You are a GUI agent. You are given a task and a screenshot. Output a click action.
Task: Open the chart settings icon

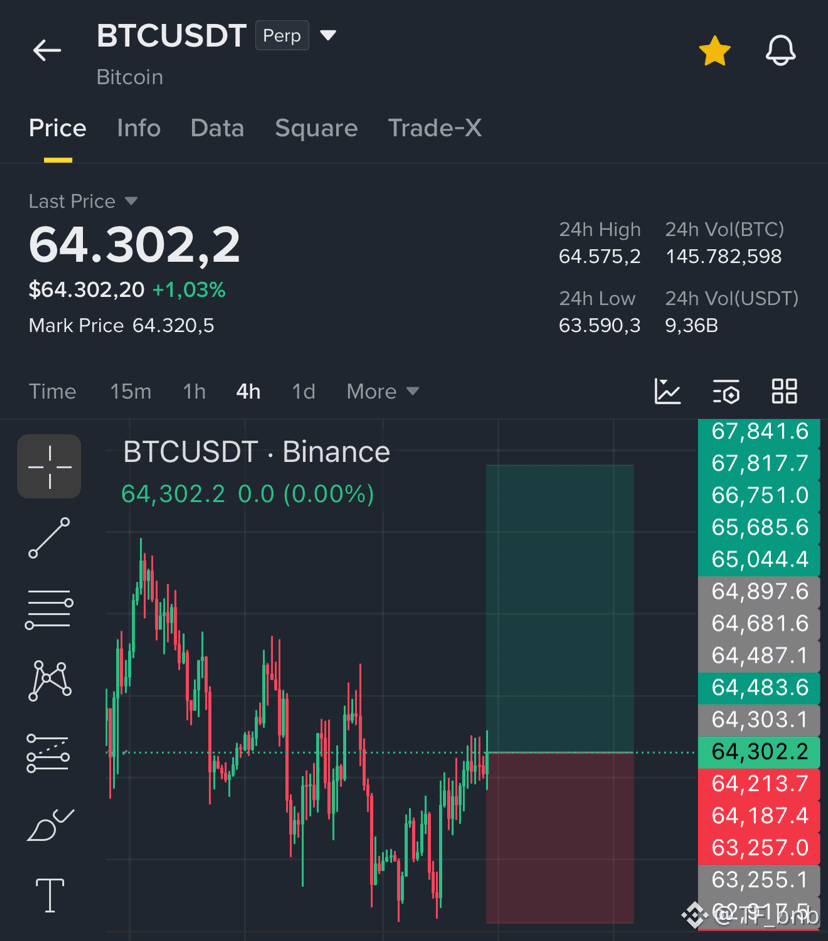coord(726,391)
